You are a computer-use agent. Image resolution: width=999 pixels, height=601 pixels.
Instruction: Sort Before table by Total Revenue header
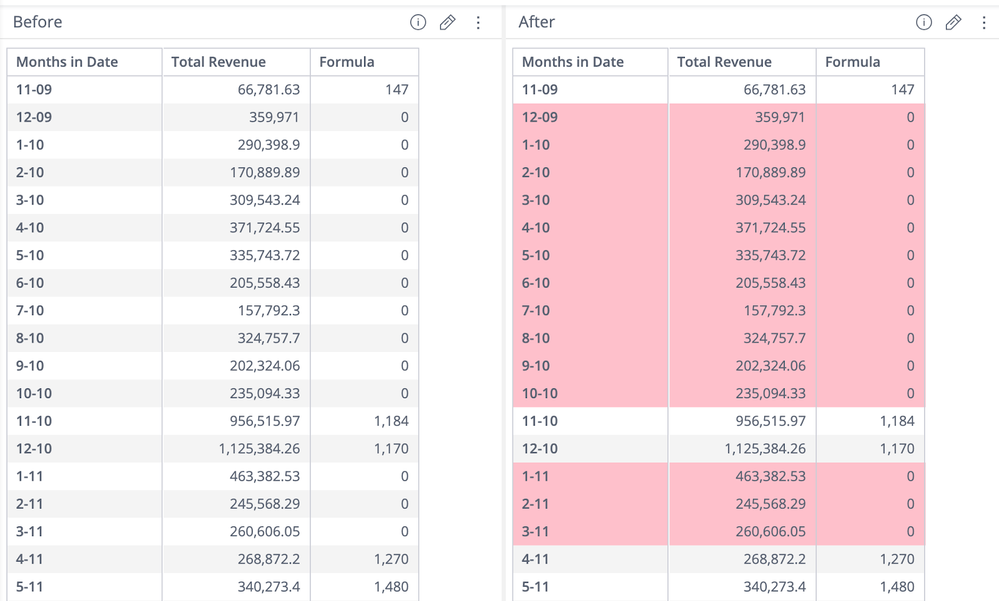(218, 62)
